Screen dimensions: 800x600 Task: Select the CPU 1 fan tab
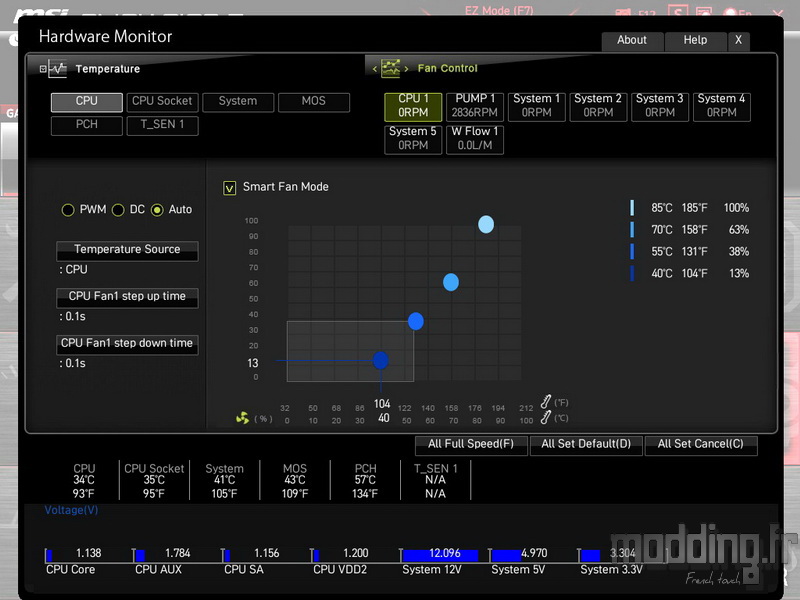tap(413, 106)
